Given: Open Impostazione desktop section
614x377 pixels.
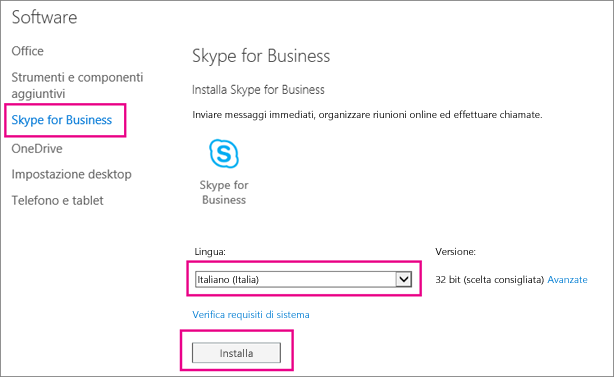Looking at the screenshot, I should coord(71,174).
